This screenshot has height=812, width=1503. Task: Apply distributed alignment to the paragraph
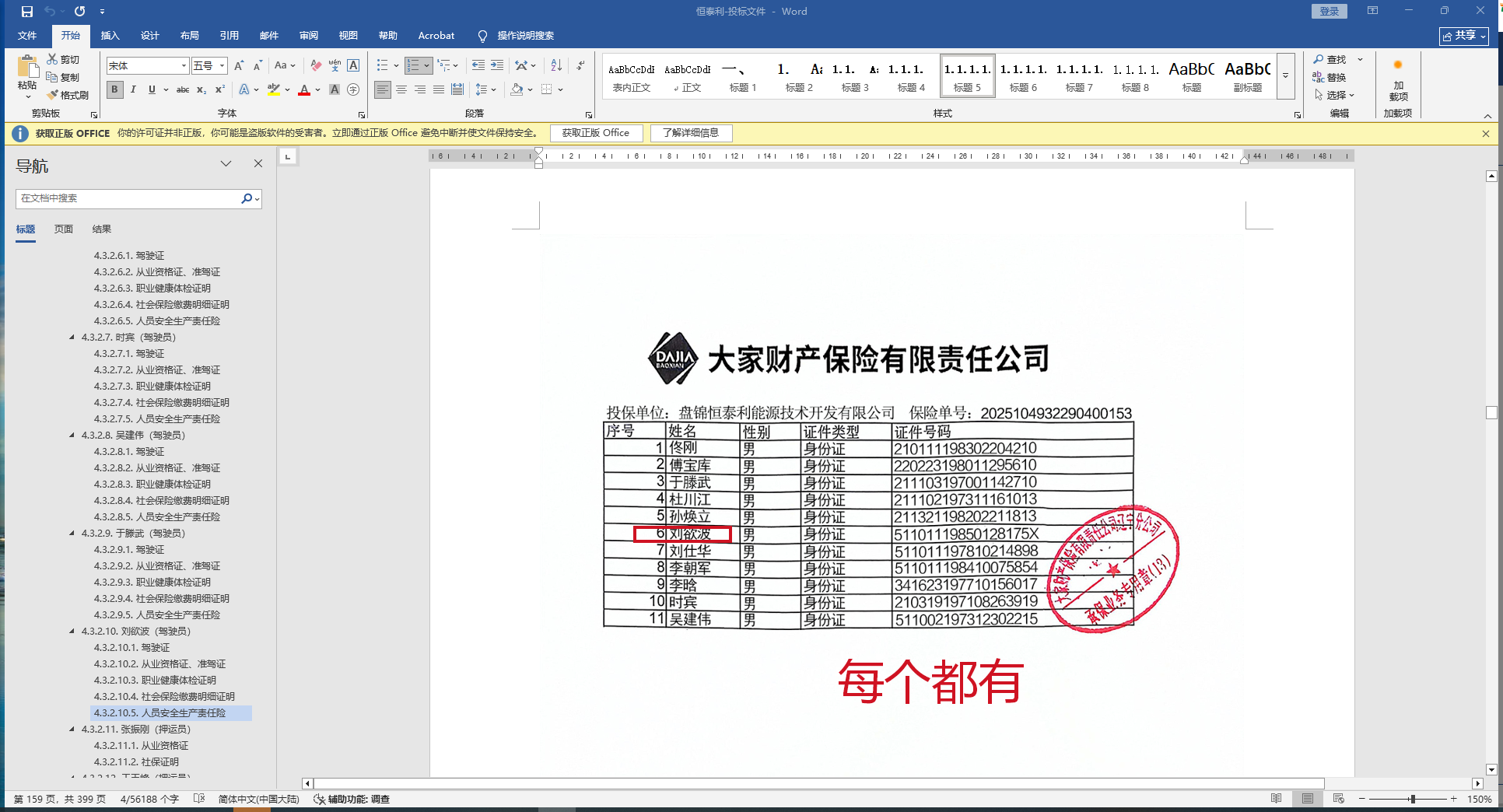click(457, 89)
